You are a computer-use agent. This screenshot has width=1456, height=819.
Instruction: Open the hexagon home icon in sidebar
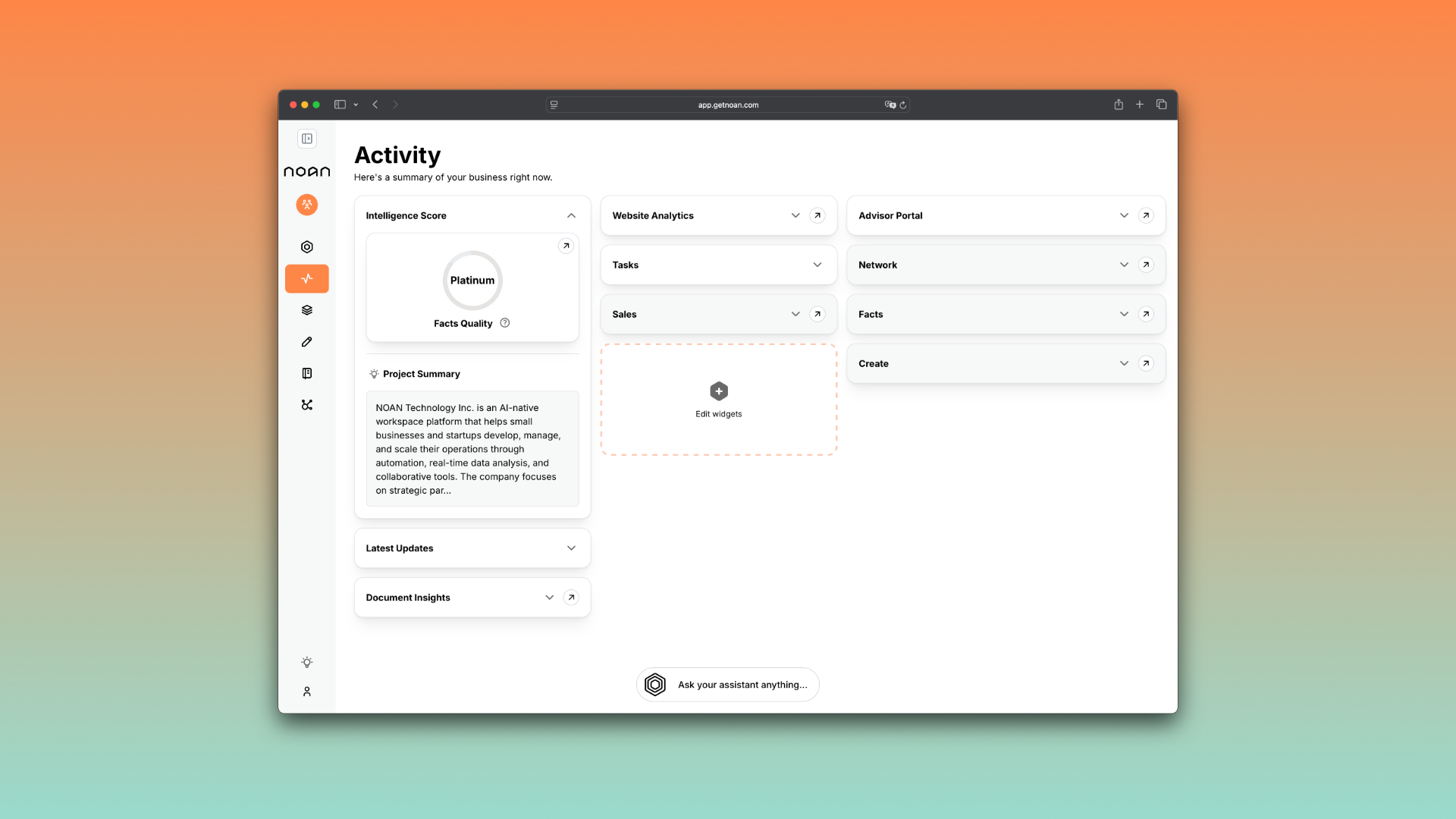[x=306, y=247]
